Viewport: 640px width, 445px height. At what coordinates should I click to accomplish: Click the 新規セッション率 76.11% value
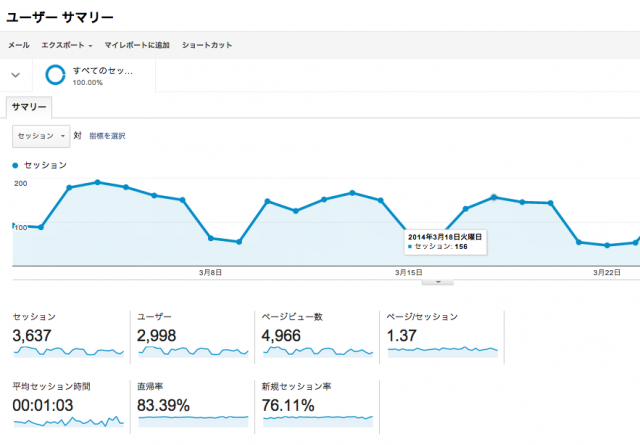288,405
